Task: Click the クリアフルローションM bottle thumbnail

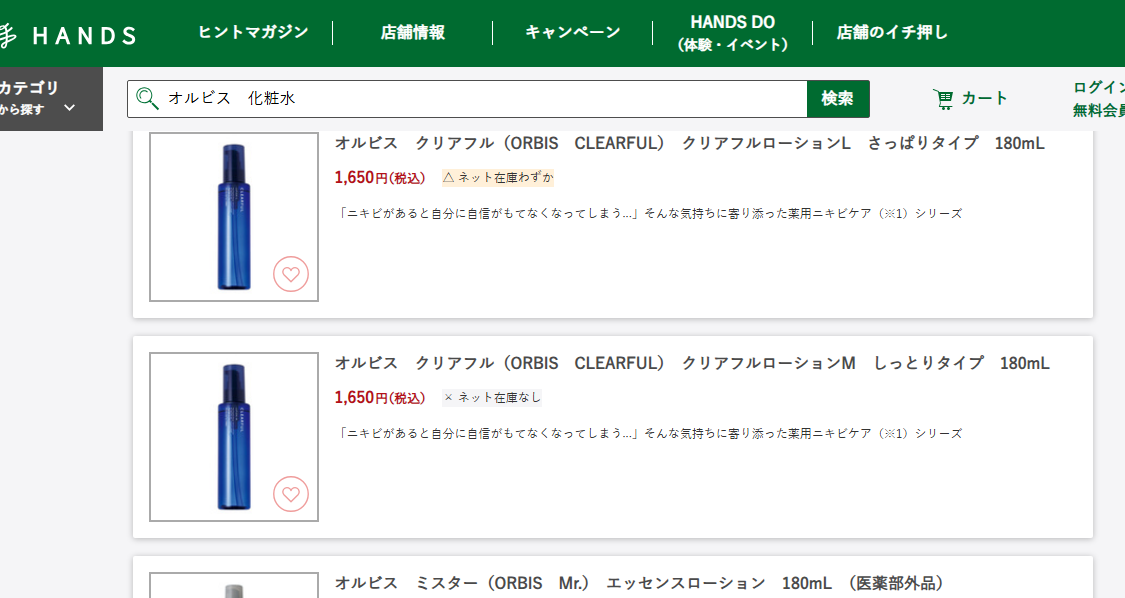Action: tap(234, 436)
